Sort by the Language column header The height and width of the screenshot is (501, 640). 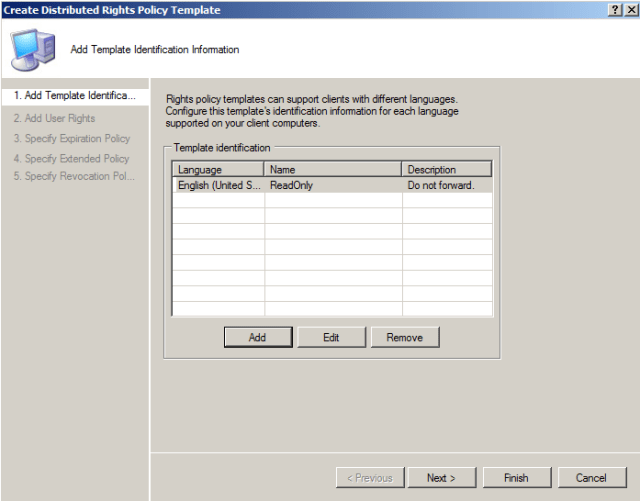[x=219, y=170]
